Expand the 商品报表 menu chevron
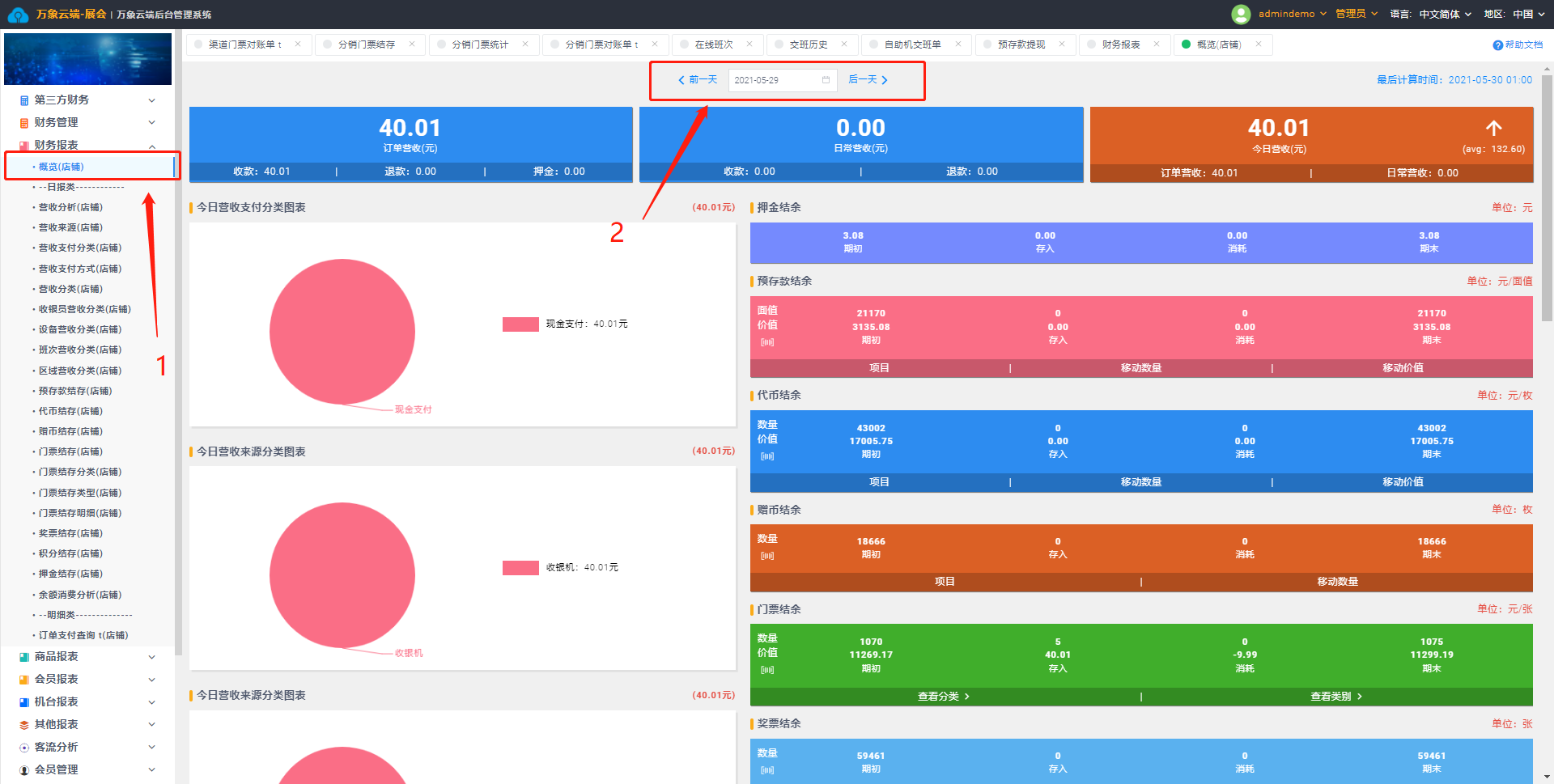Screen dimensions: 1554x784 pos(152,657)
